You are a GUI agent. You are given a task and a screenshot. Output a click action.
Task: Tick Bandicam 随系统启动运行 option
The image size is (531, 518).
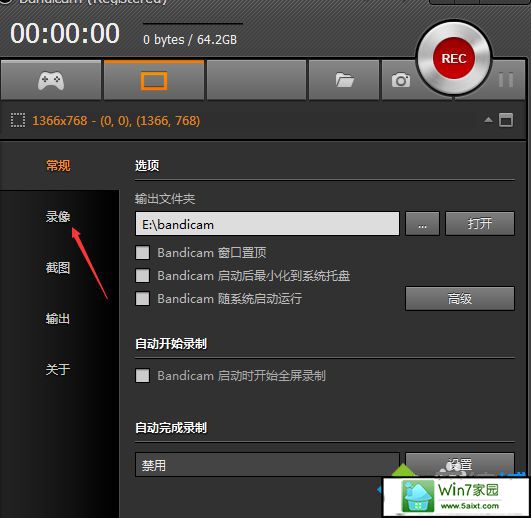[142, 299]
